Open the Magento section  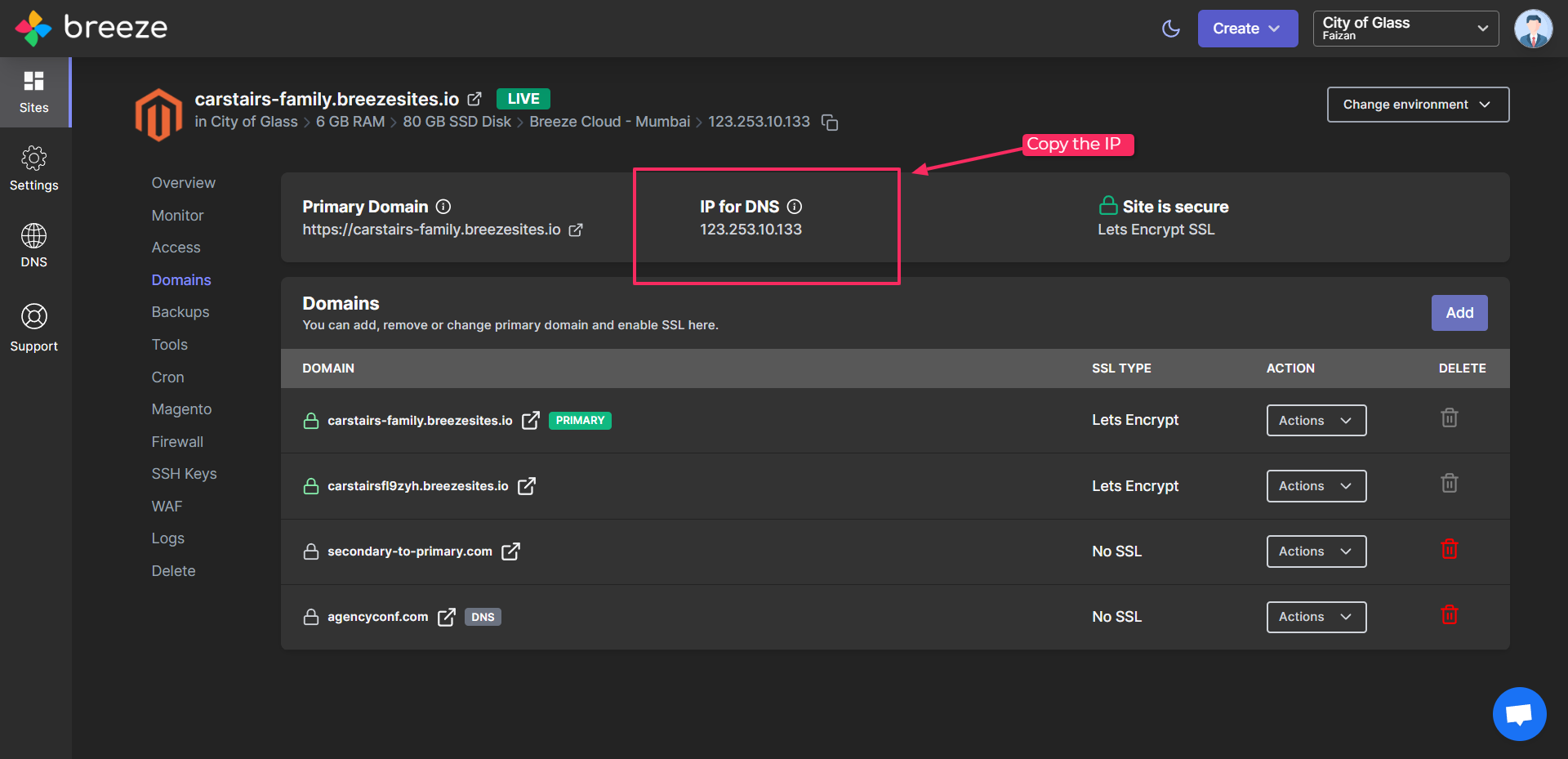tap(181, 409)
